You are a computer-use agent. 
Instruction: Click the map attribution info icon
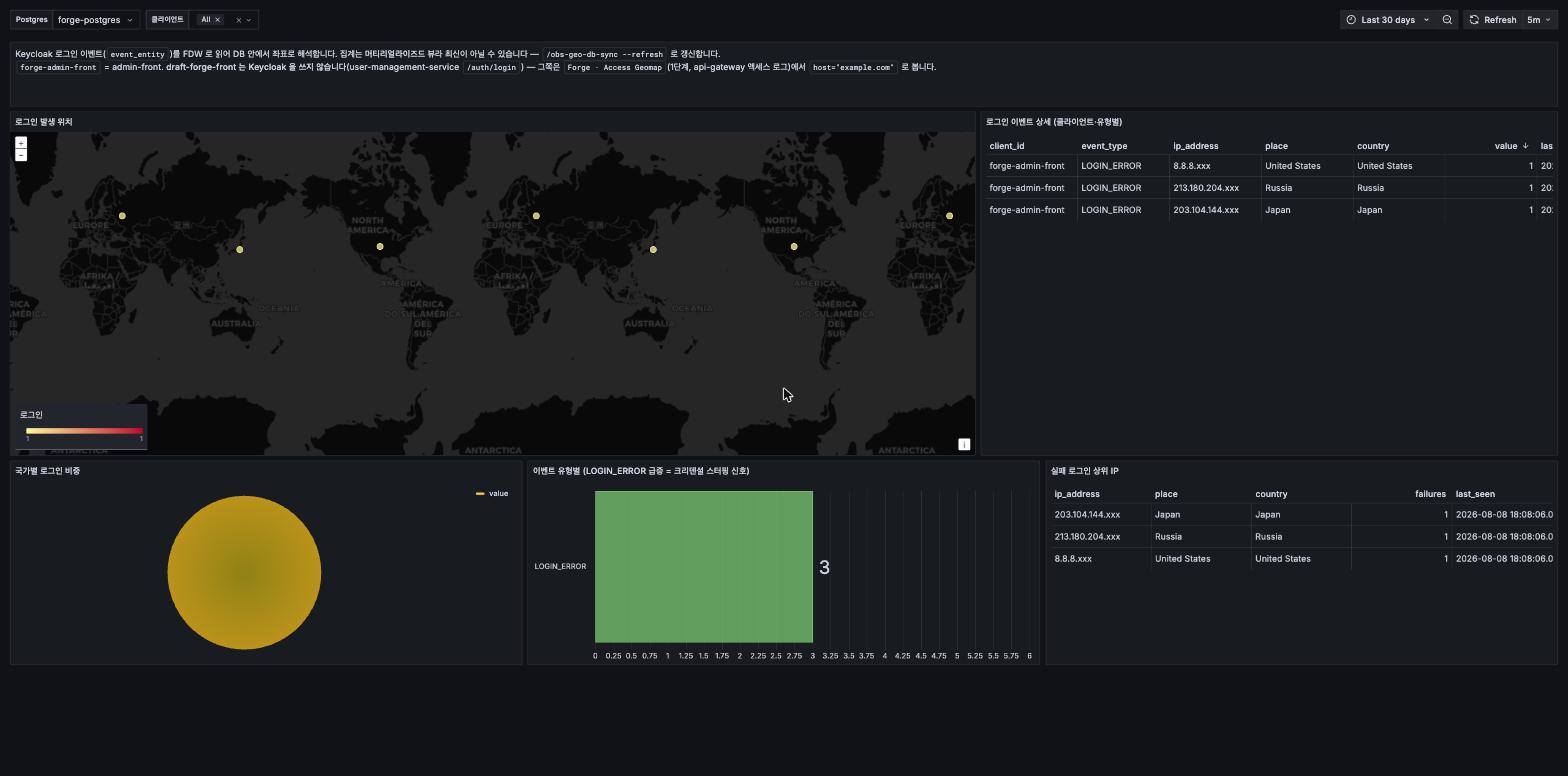pos(964,444)
